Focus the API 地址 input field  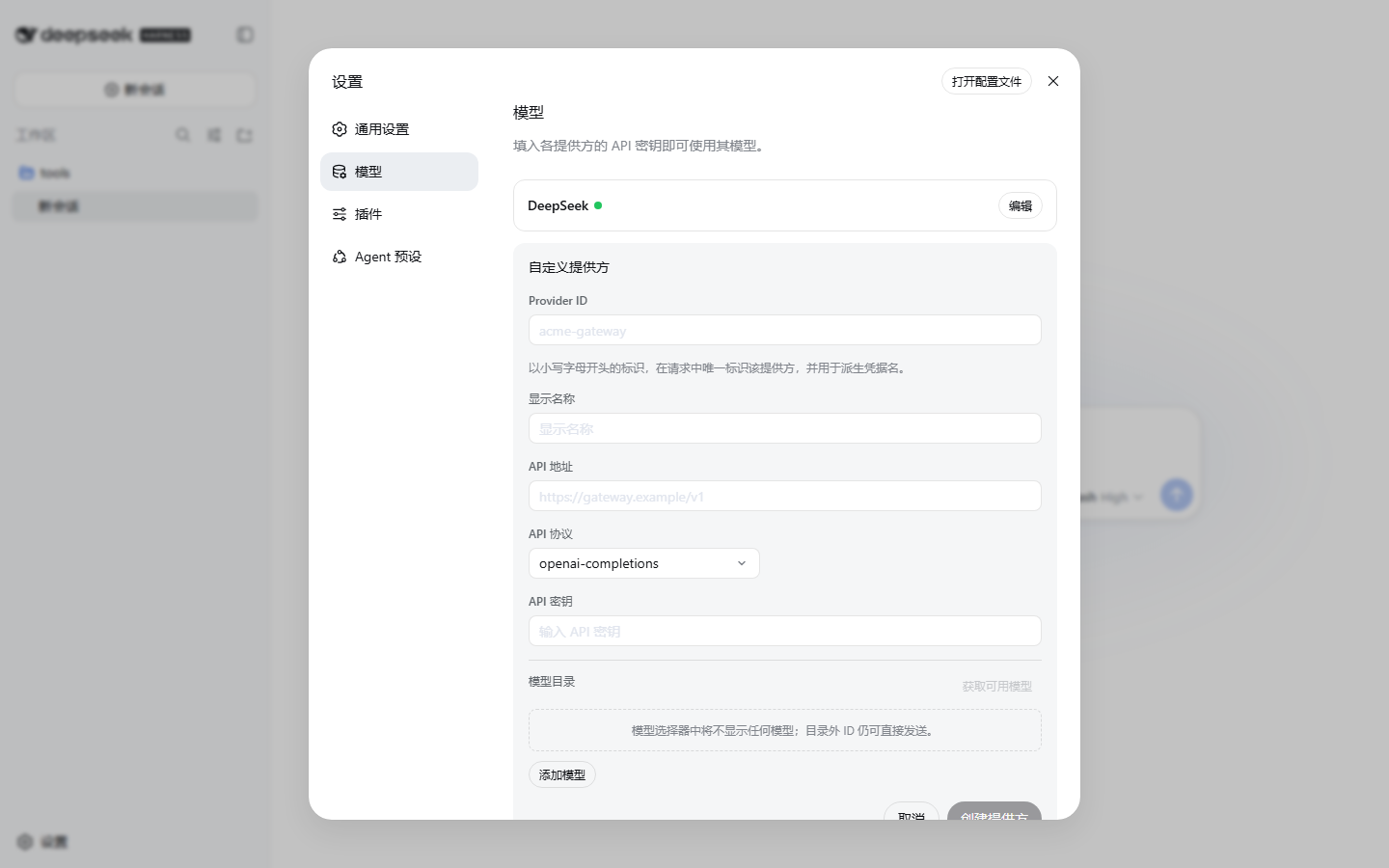pyautogui.click(x=785, y=496)
